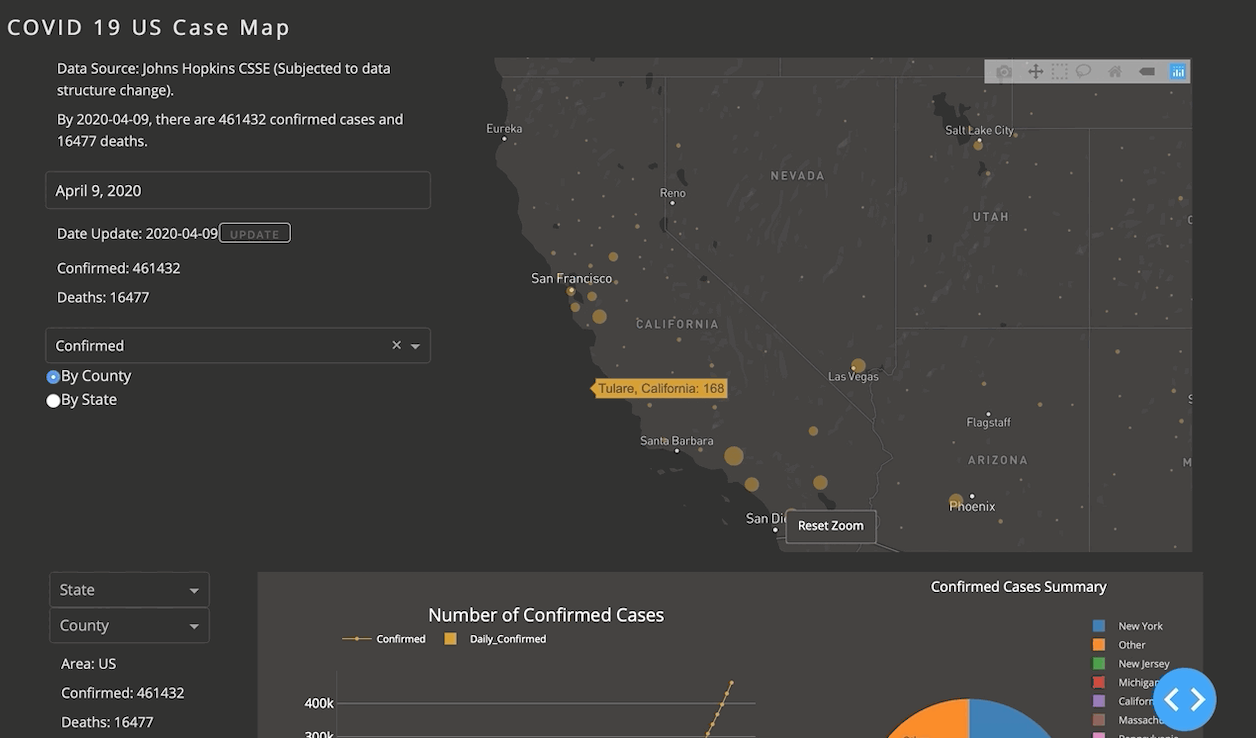This screenshot has width=1256, height=738.
Task: Click the 400k axis label
Action: [x=319, y=703]
